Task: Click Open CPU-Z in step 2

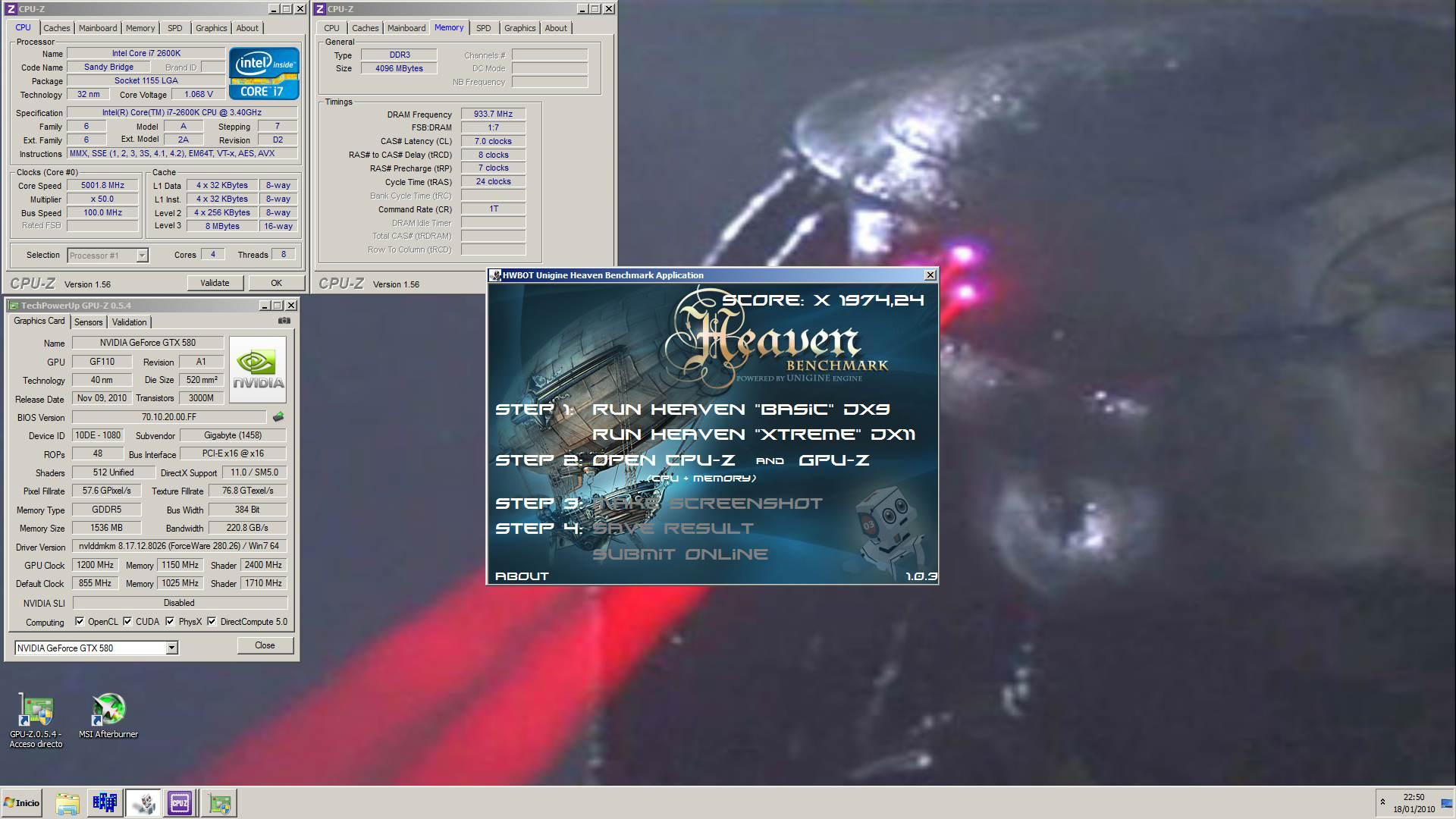Action: click(x=664, y=460)
